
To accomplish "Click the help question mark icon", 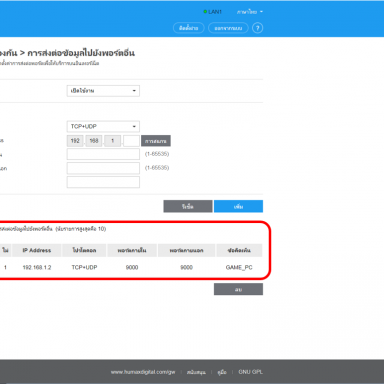I will (257, 28).
